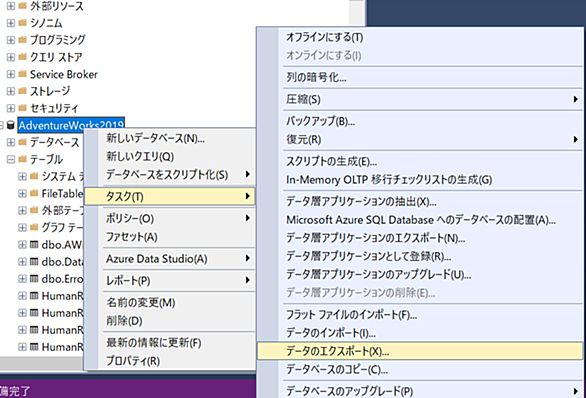586x398 pixels.
Task: Click the AdventureWorks2019 database cylinder icon
Action: 11,125
